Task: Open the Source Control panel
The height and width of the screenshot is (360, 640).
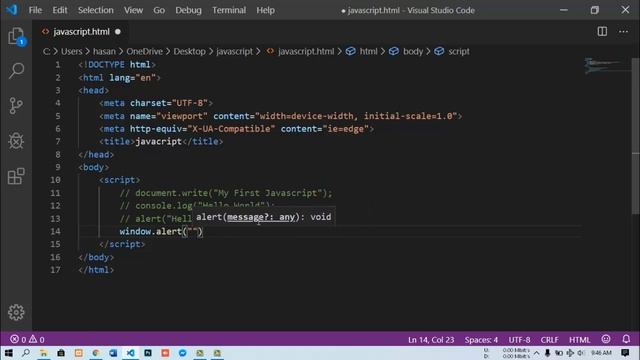Action: 16,106
